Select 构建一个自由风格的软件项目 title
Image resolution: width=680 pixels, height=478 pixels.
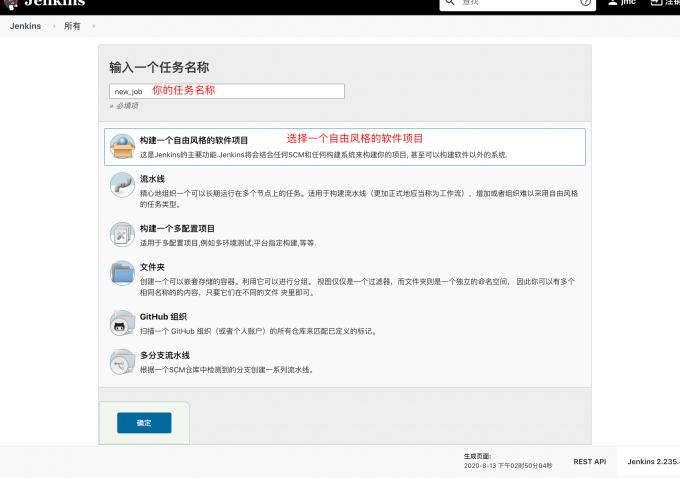194,140
